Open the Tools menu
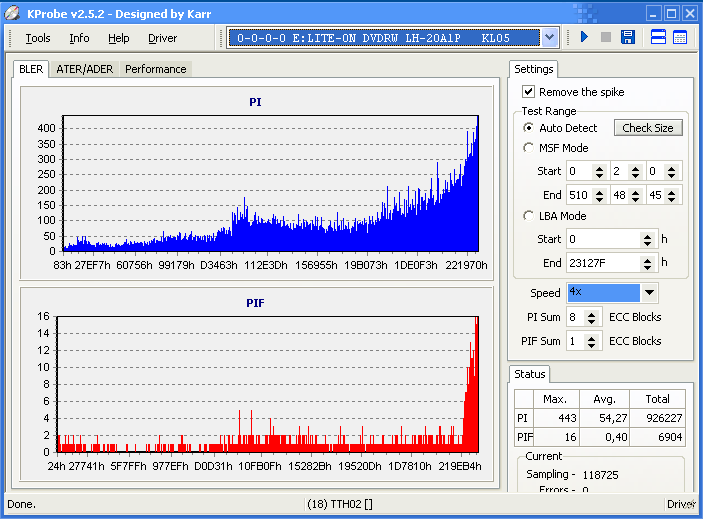 (38, 38)
